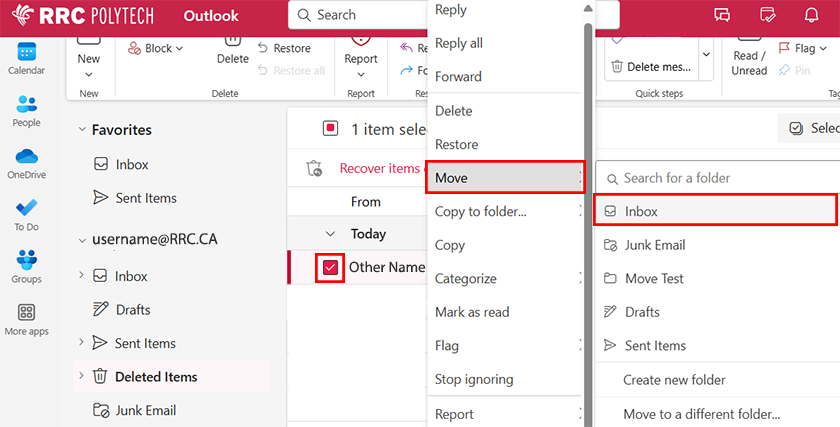Click Create new folder option
Viewport: 840px width, 427px height.
pos(674,380)
